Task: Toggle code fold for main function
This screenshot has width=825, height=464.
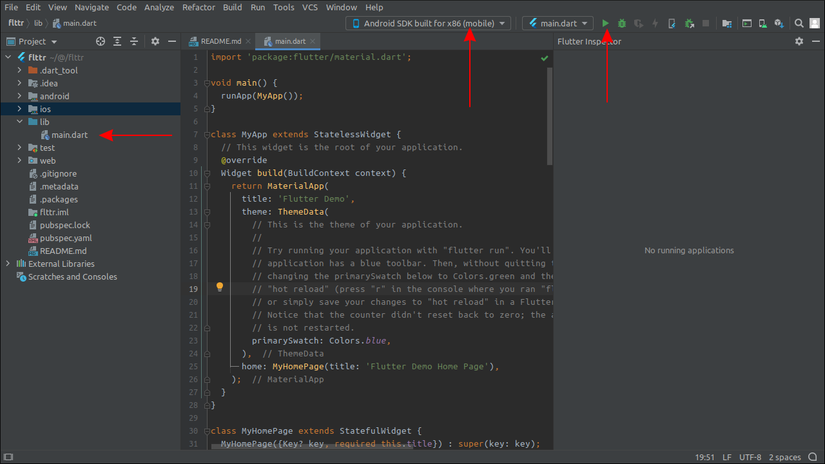Action: 206,83
